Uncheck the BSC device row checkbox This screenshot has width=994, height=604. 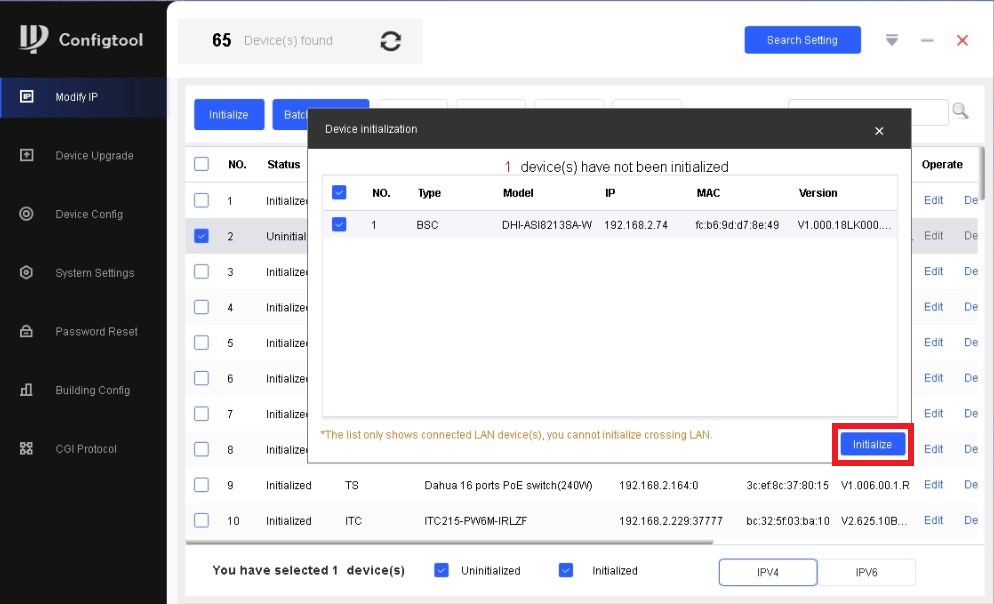point(339,225)
